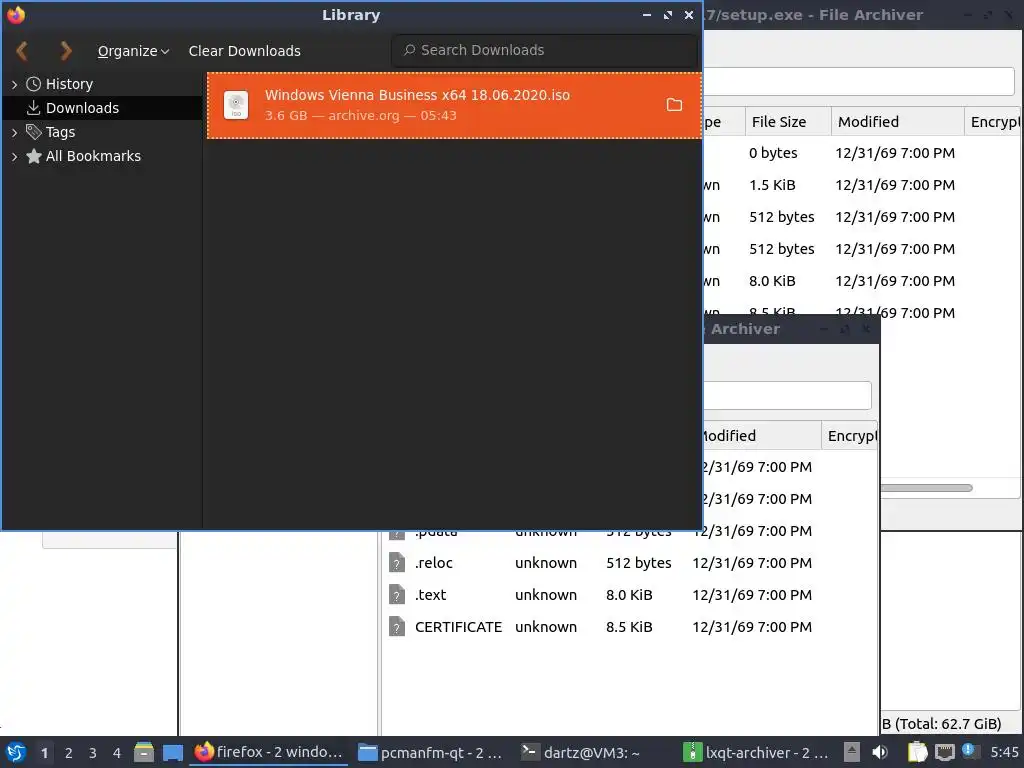Focus the Search Downloads field

pyautogui.click(x=544, y=50)
